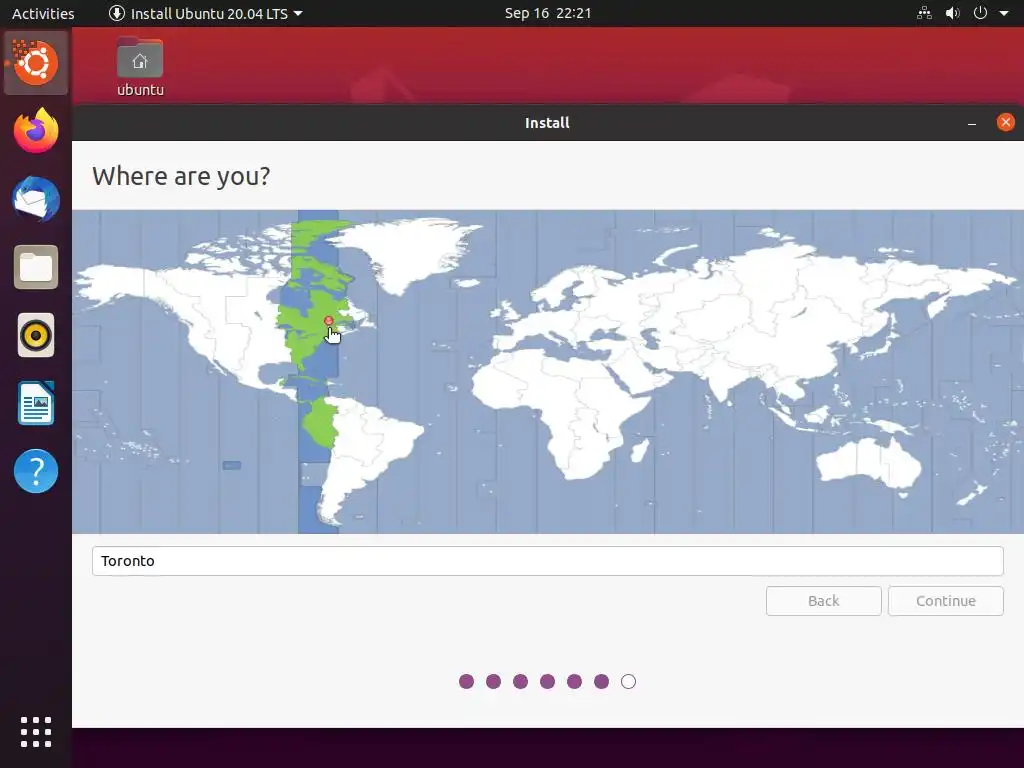Image resolution: width=1024 pixels, height=768 pixels.
Task: Open LibreOffice Writer from dock
Action: [x=36, y=403]
